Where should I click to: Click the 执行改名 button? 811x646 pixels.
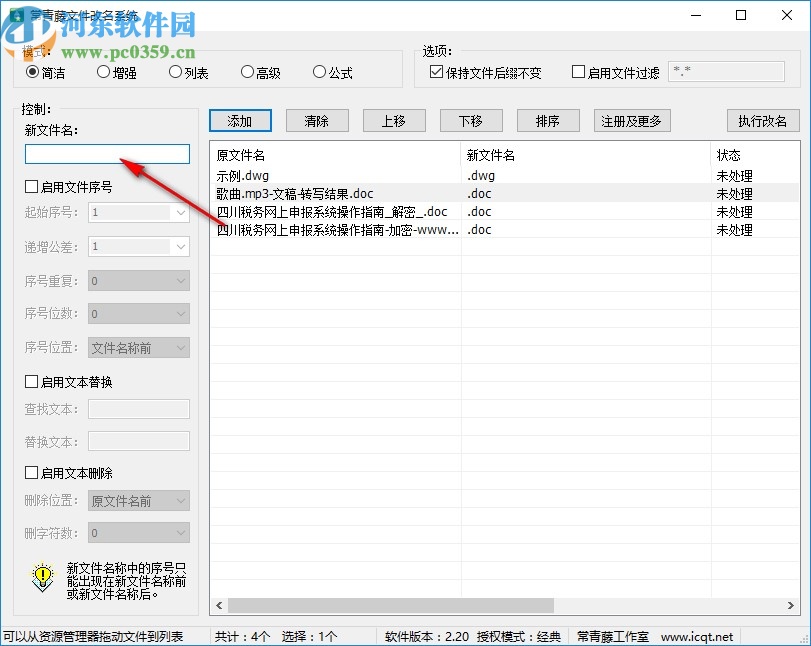(760, 120)
